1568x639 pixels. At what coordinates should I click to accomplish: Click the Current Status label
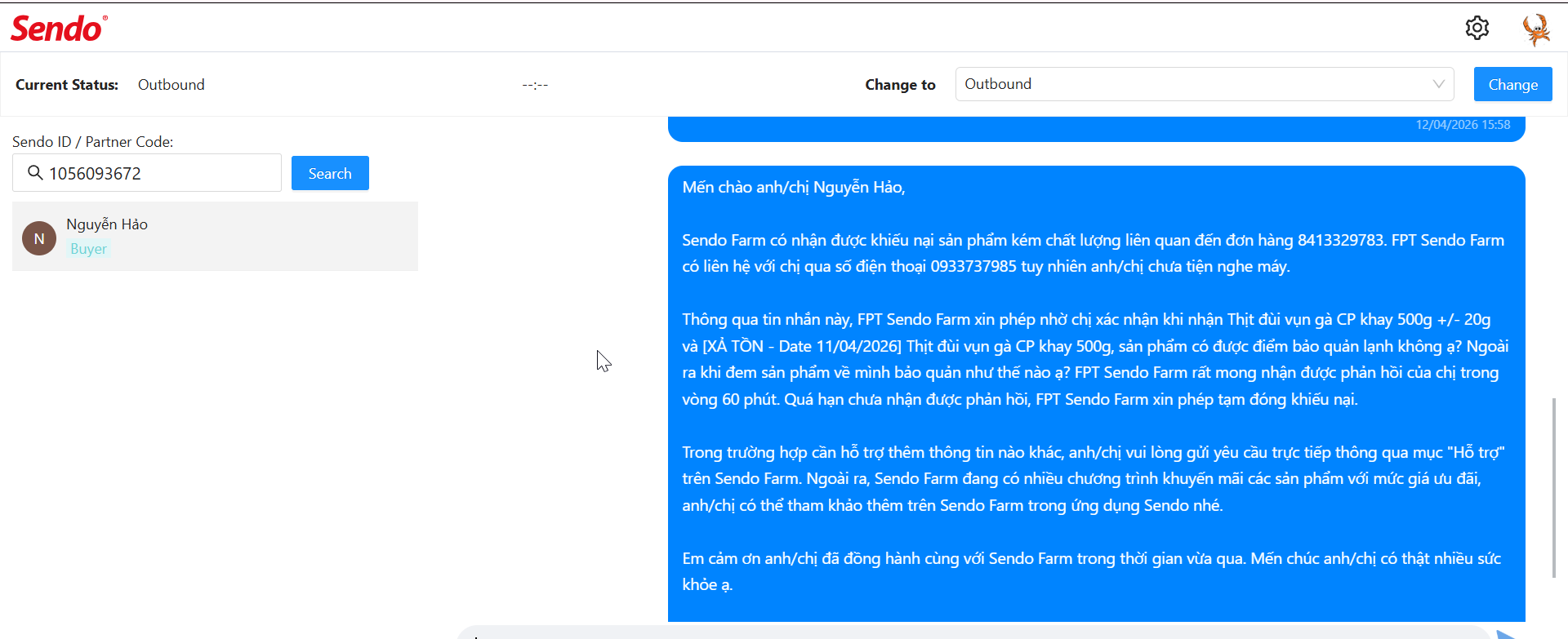pos(67,85)
